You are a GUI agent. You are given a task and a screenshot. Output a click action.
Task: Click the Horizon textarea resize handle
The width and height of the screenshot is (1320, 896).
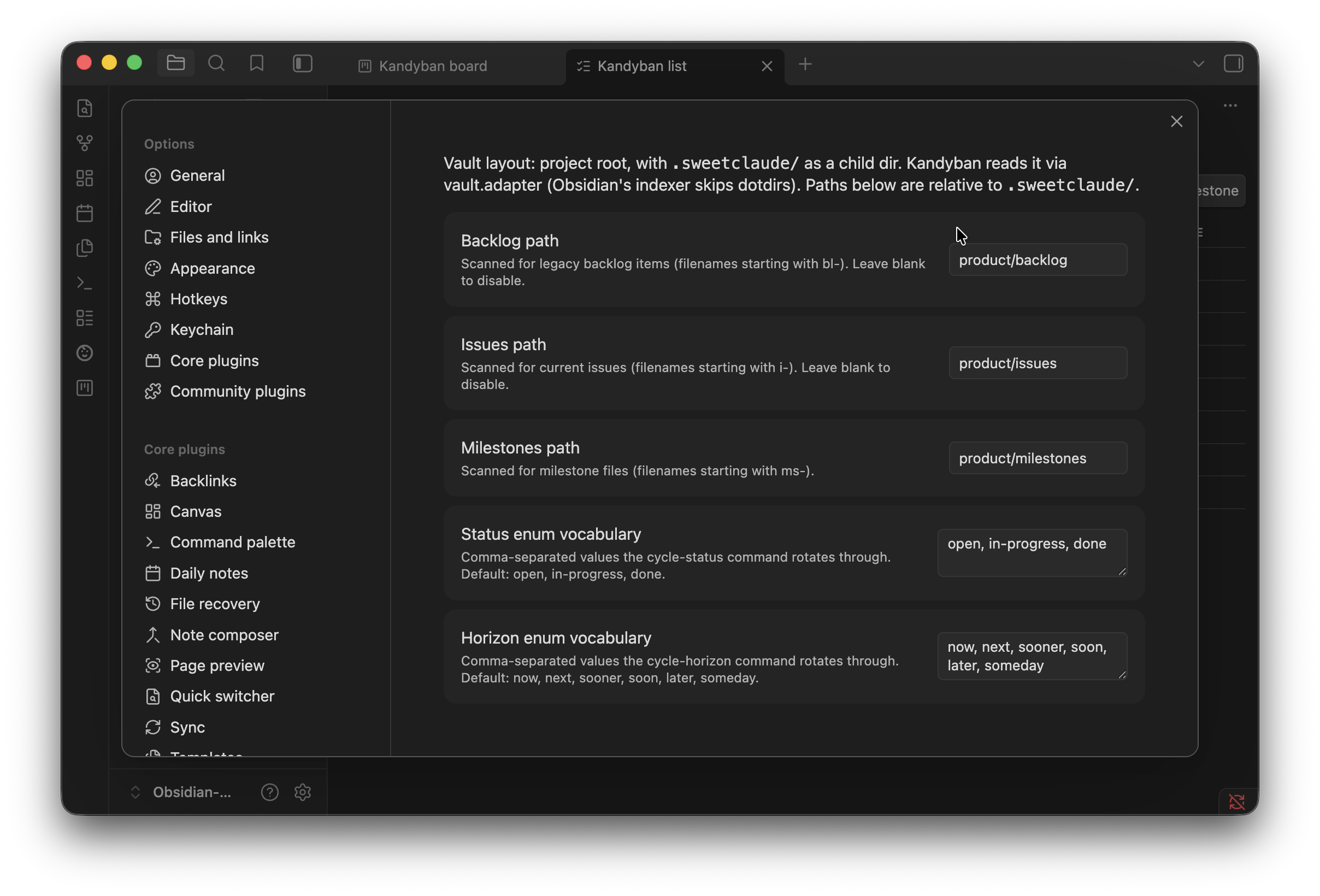[1122, 675]
